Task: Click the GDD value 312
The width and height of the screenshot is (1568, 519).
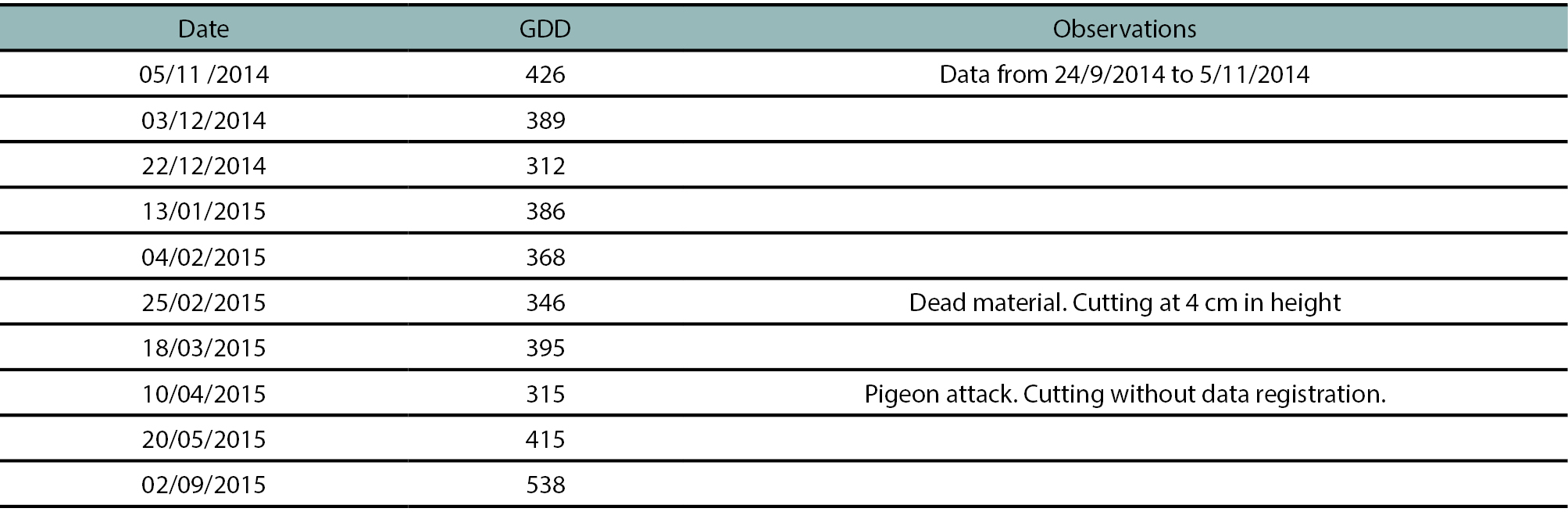Action: [x=545, y=166]
